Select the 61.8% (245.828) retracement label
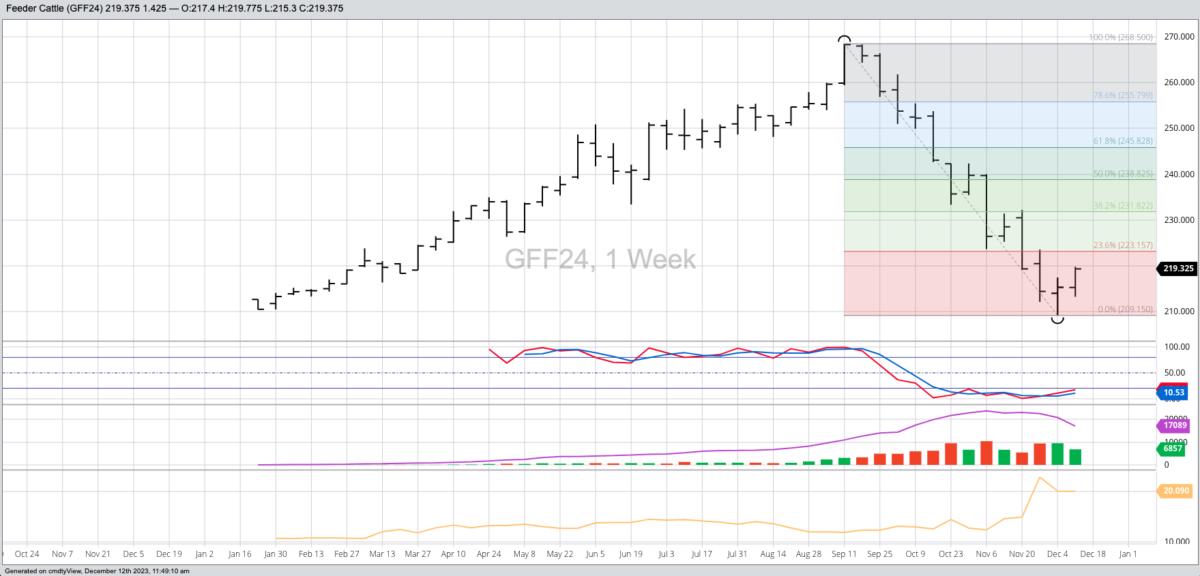Screen dimensions: 1200x576 pos(1123,141)
